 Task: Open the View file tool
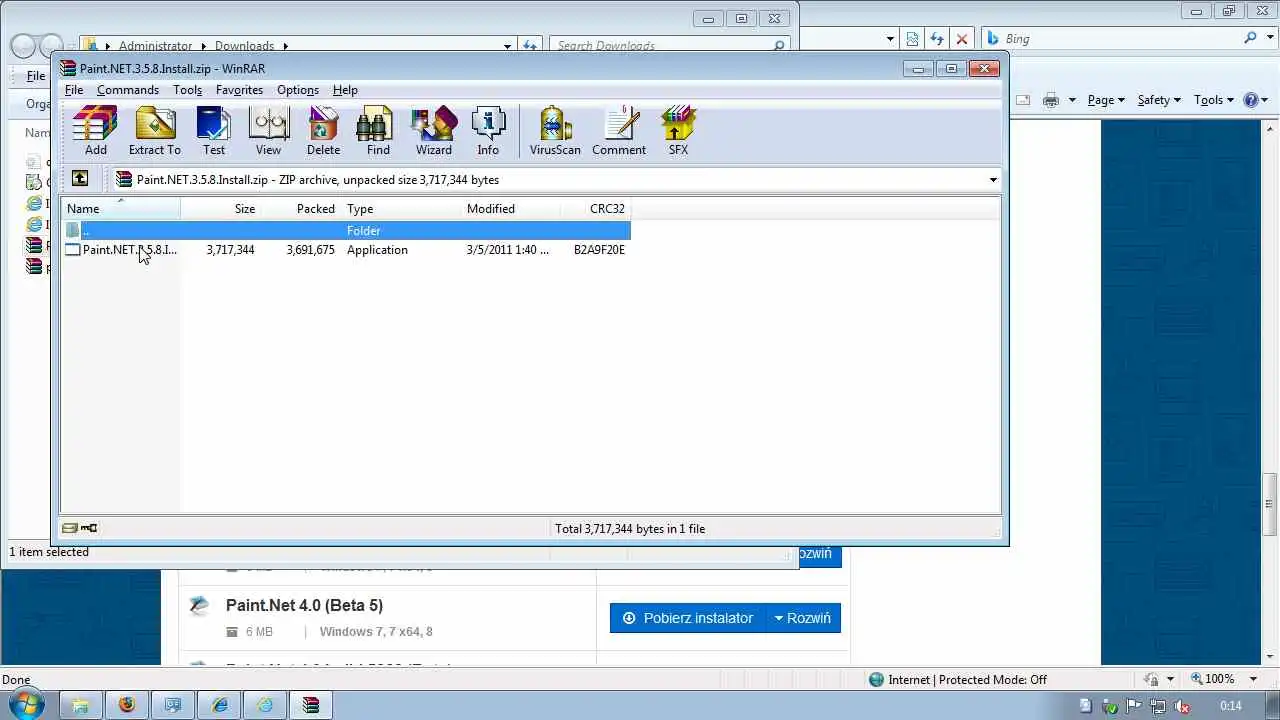(268, 131)
